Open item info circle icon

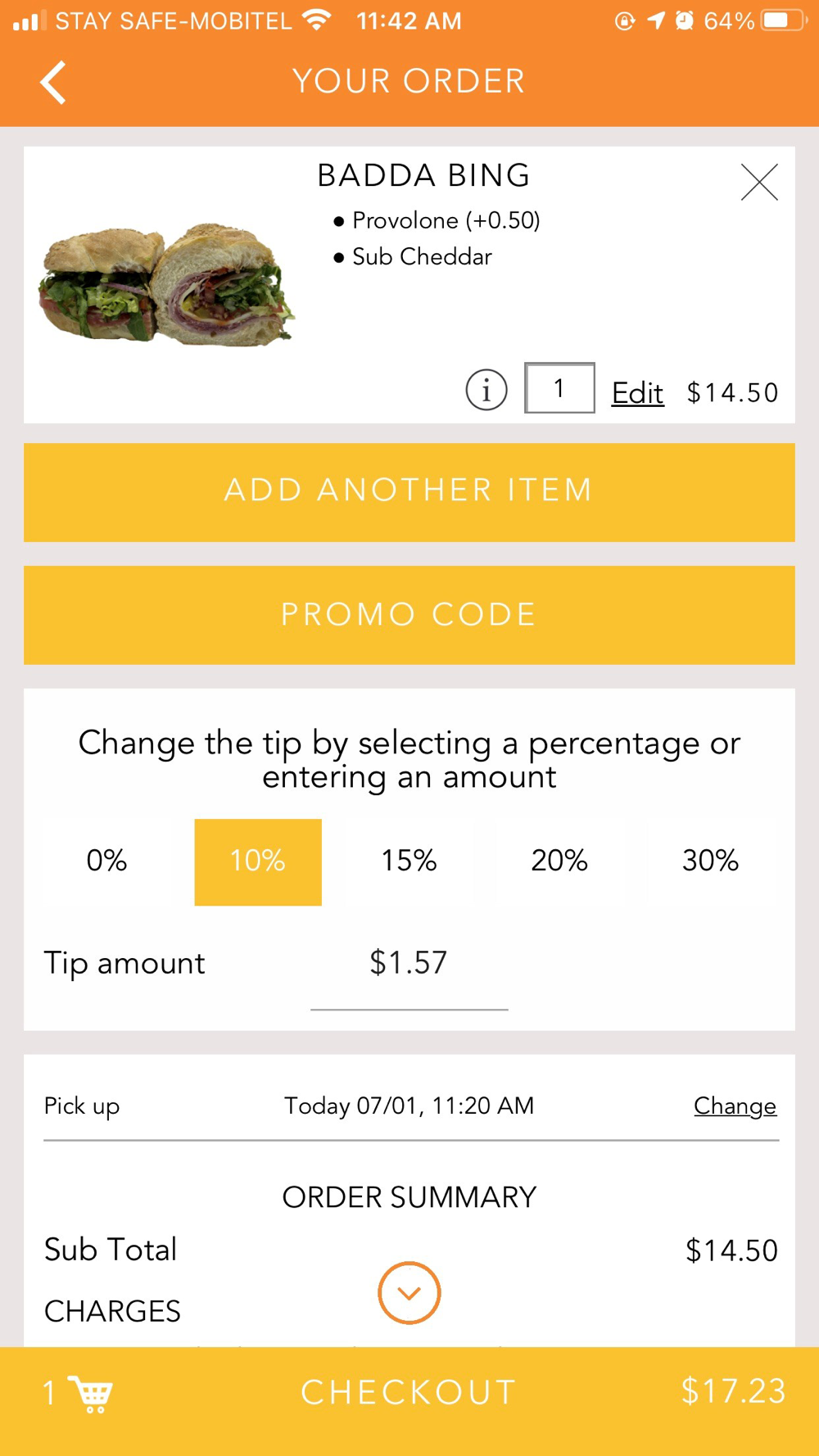[x=486, y=390]
